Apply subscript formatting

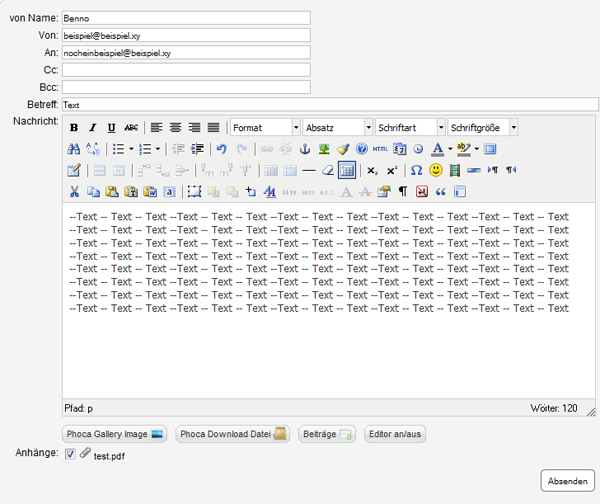tap(372, 170)
